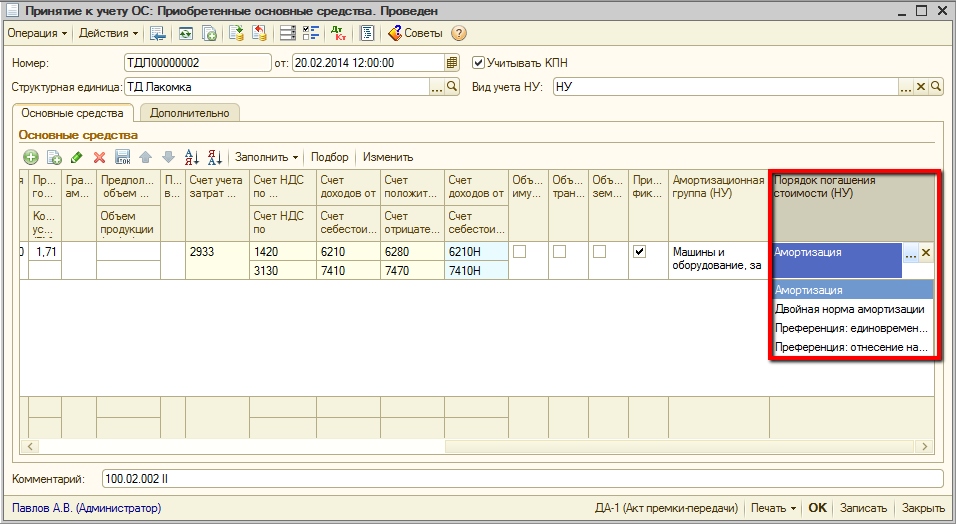Open the Дт/Кт postings icon
Screen dimensions: 956x524
[x=338, y=33]
